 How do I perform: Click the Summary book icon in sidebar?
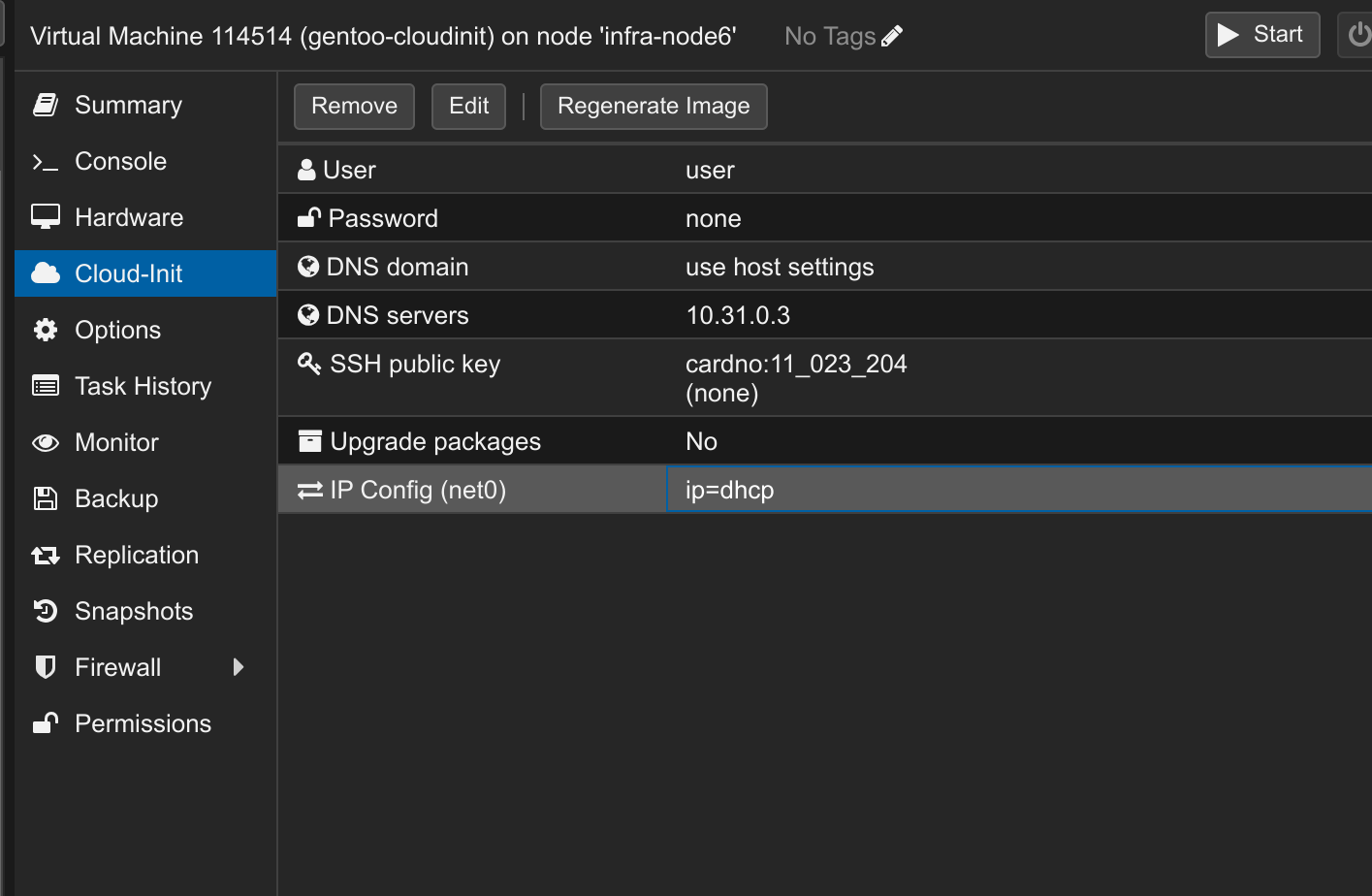46,105
